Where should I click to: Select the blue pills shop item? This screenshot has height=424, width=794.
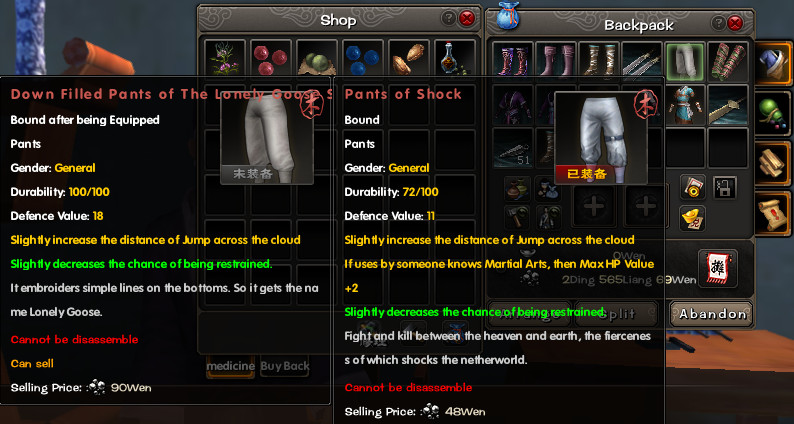tap(363, 58)
